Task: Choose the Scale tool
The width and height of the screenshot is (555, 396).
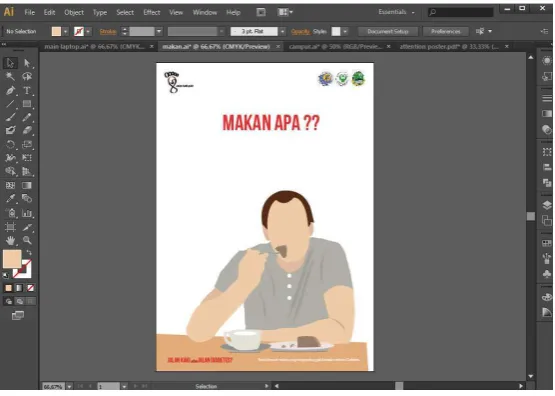Action: pyautogui.click(x=27, y=144)
